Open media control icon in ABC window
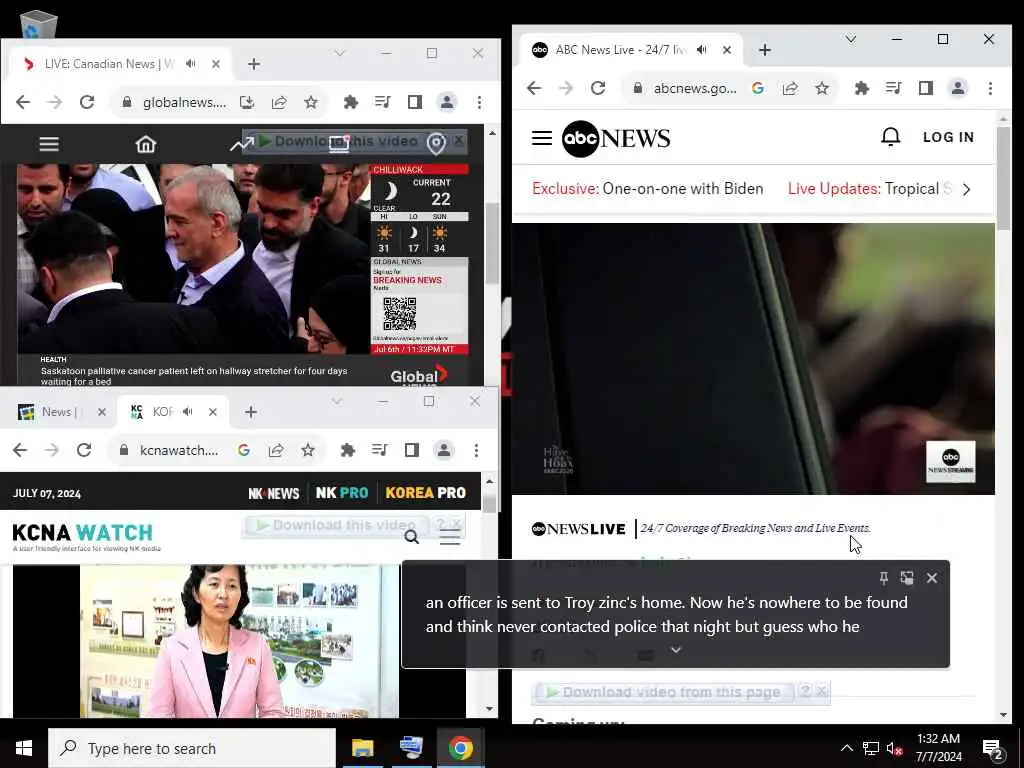This screenshot has width=1024, height=768. point(893,88)
